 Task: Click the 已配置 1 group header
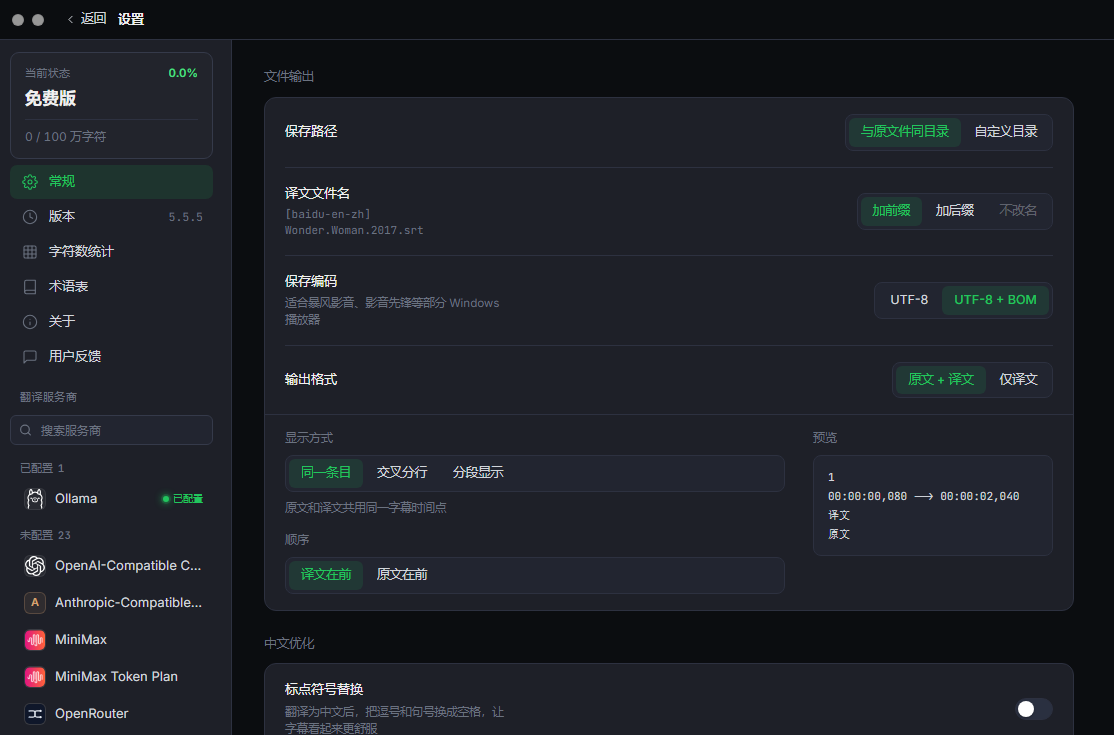(42, 468)
